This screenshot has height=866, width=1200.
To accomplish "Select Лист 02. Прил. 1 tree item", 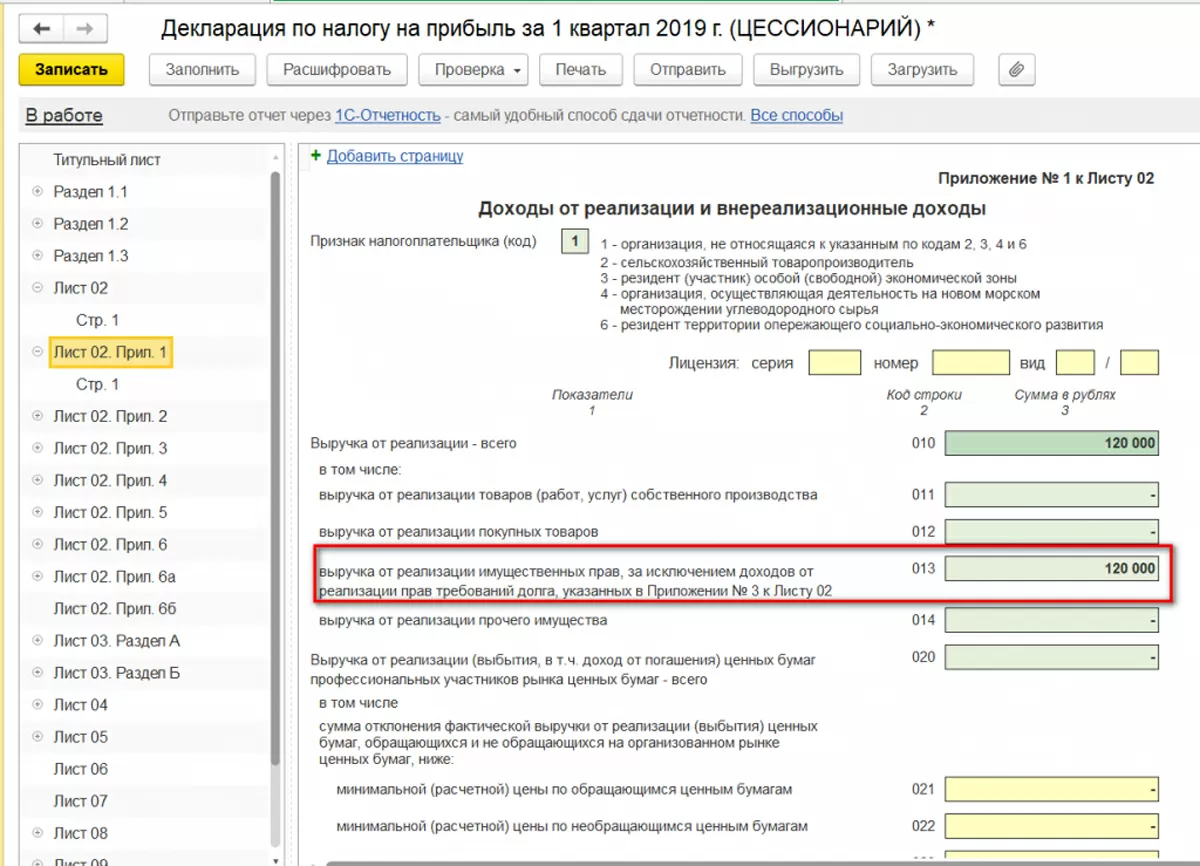I will (x=111, y=352).
